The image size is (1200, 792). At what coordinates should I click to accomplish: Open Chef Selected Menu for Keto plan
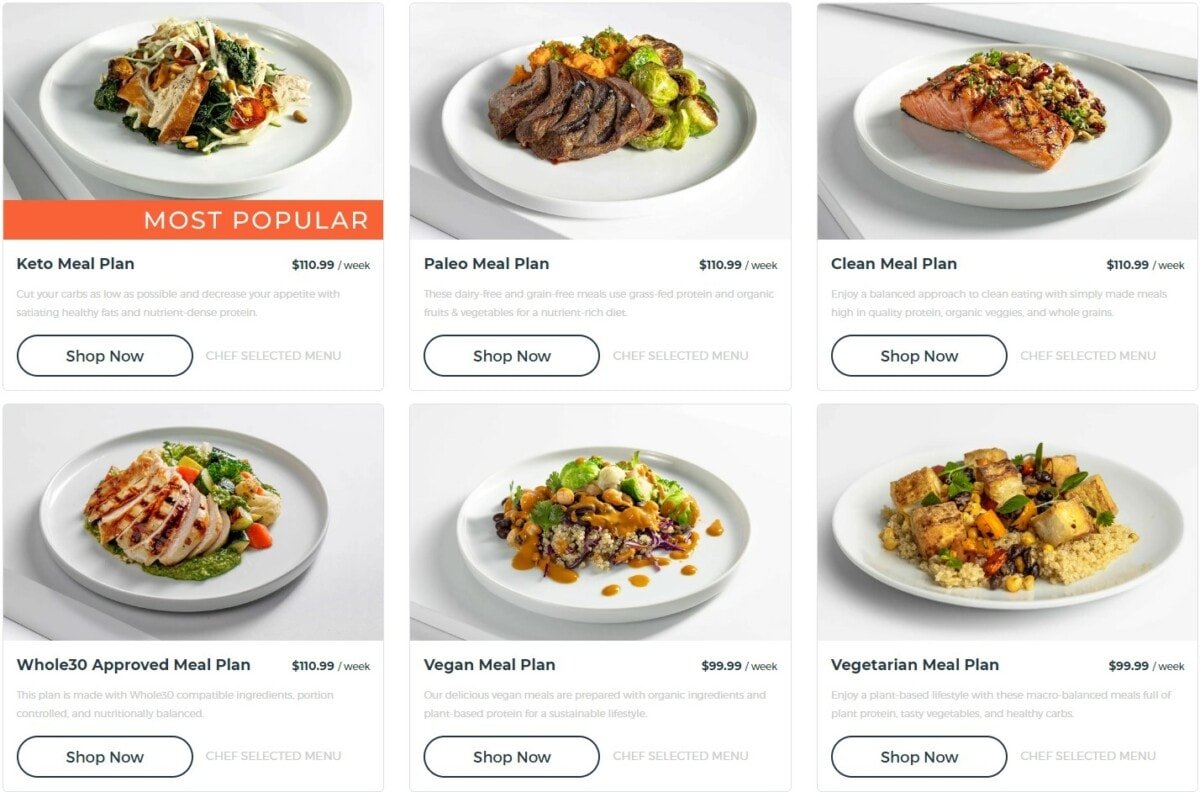click(274, 356)
